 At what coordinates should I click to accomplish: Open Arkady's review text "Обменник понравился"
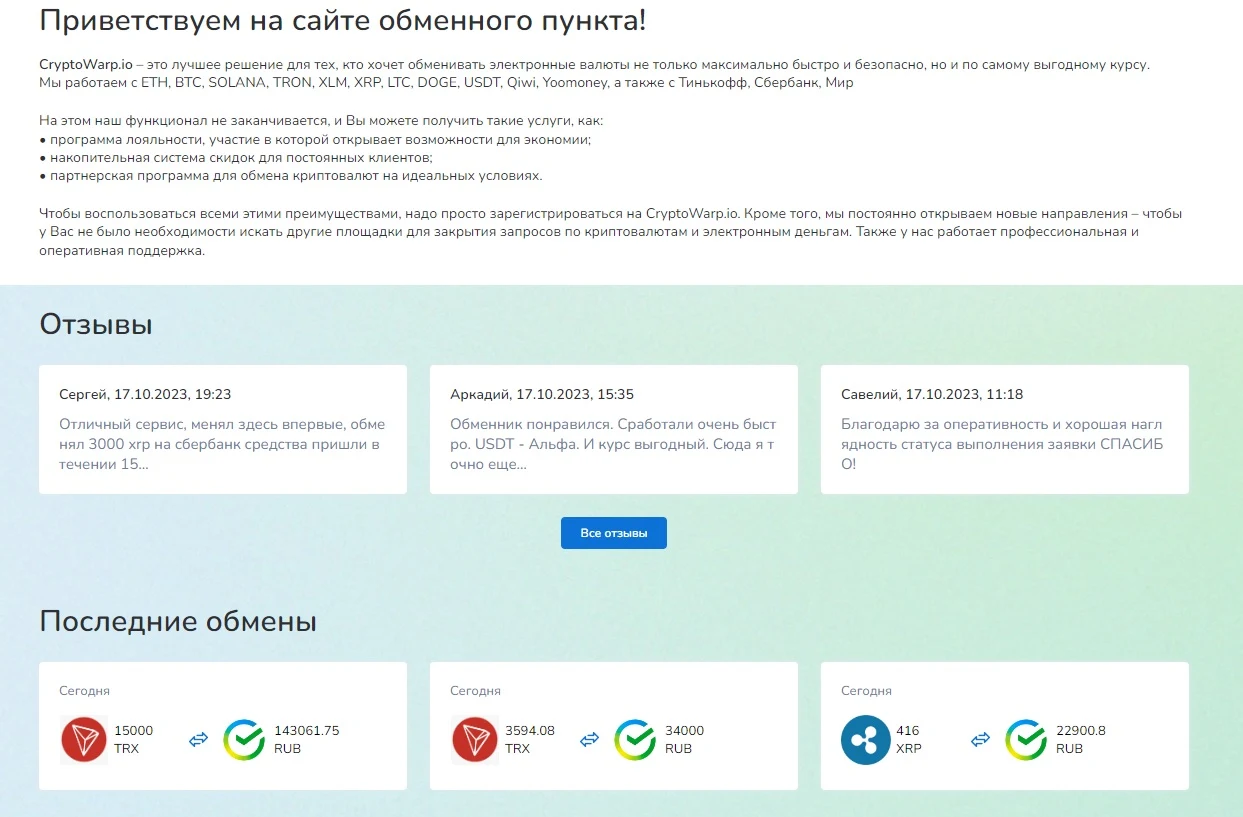click(613, 444)
